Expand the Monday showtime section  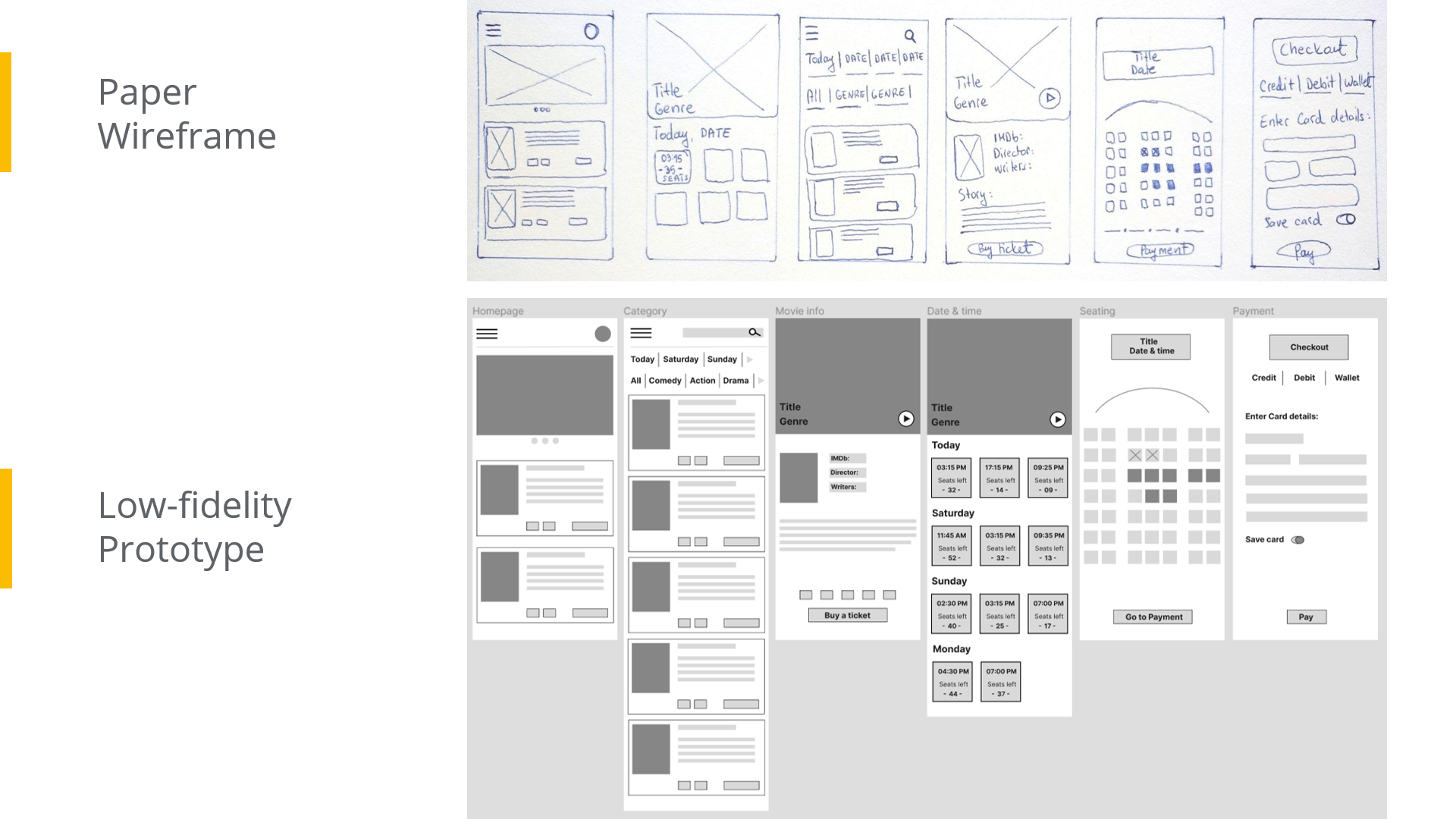[952, 648]
